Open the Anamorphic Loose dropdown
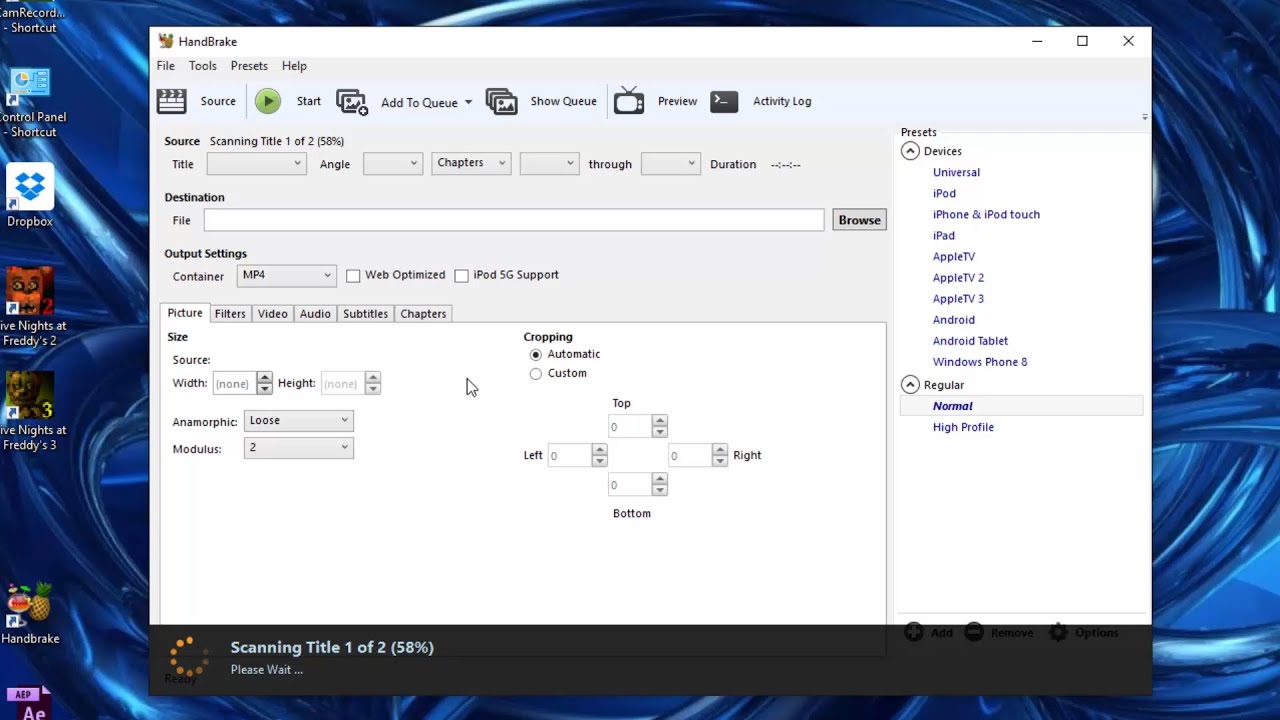Viewport: 1280px width, 720px height. (298, 421)
